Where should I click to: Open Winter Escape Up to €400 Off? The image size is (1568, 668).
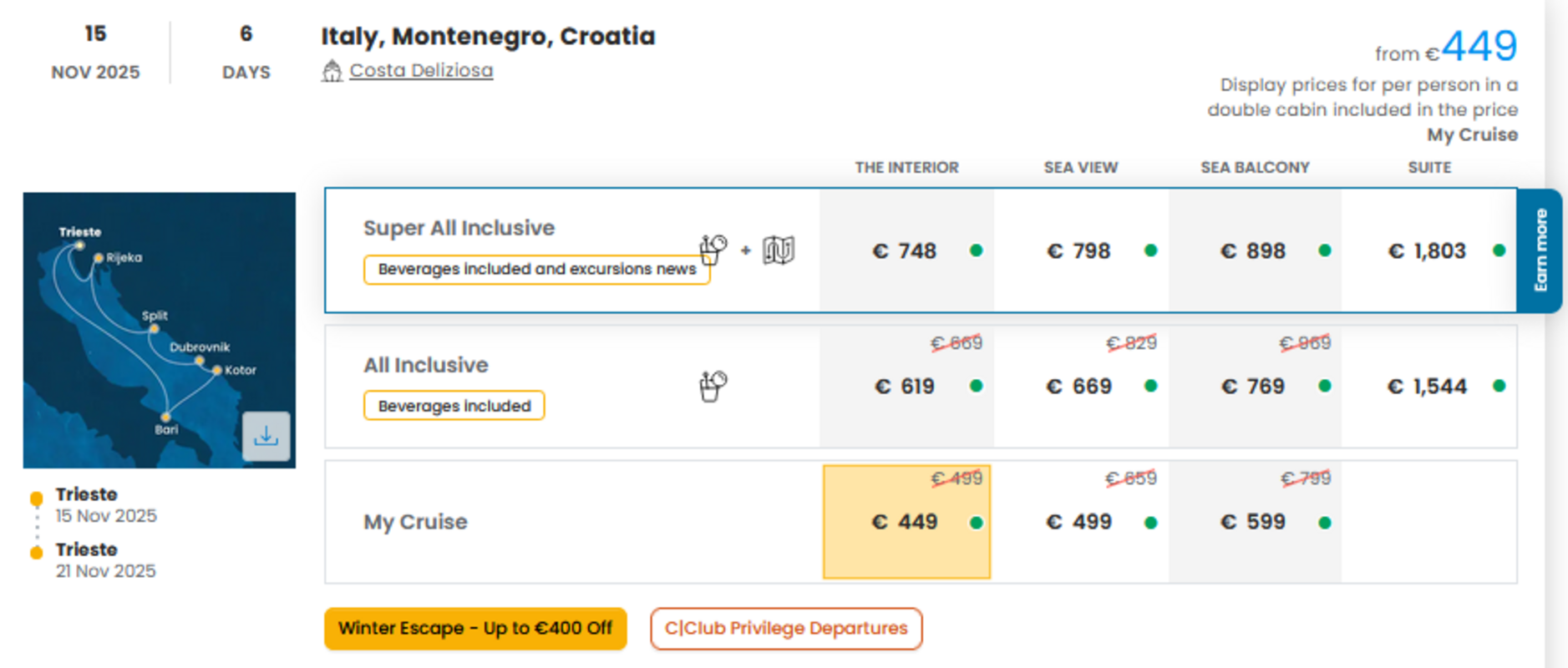475,628
